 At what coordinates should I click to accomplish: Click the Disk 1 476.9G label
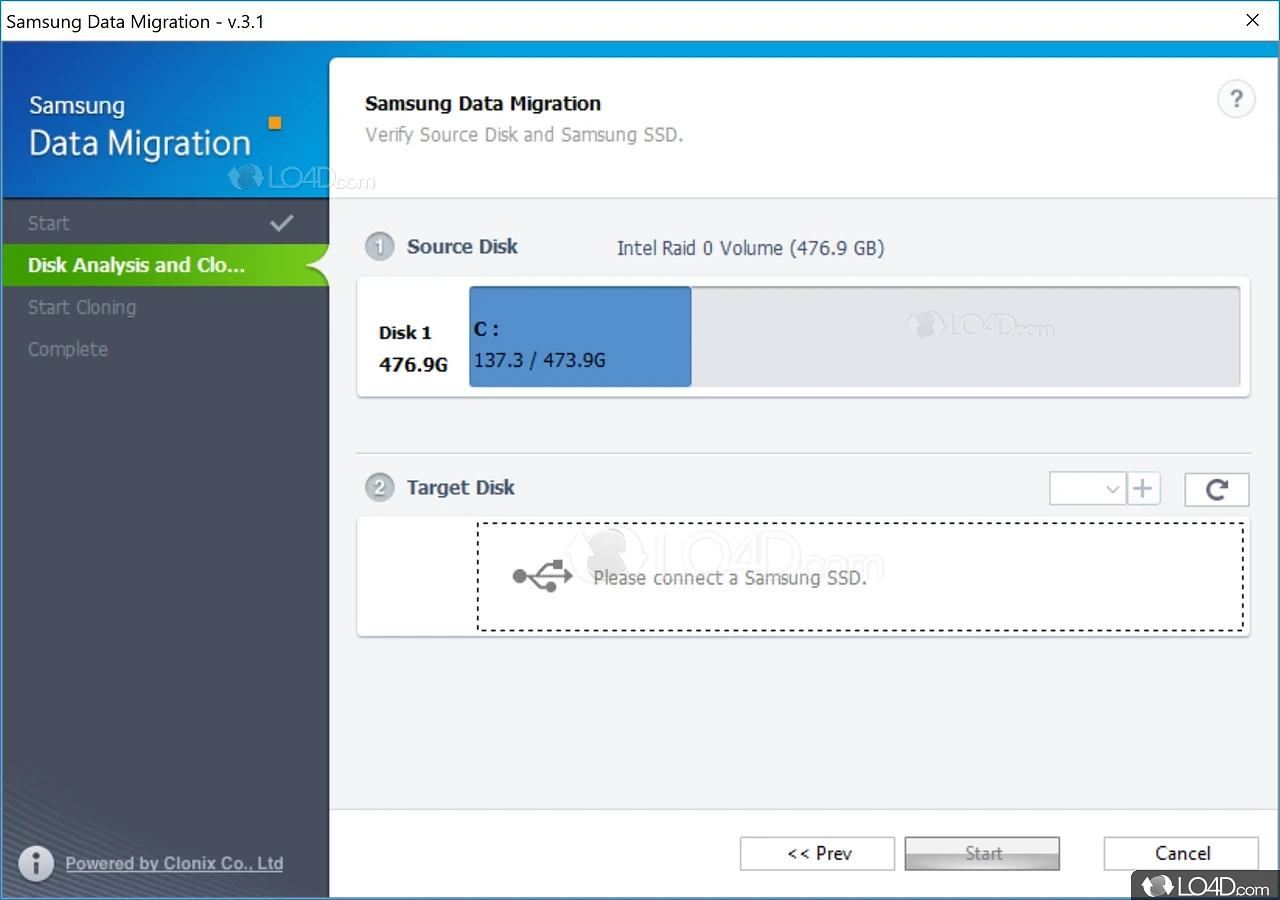point(413,349)
